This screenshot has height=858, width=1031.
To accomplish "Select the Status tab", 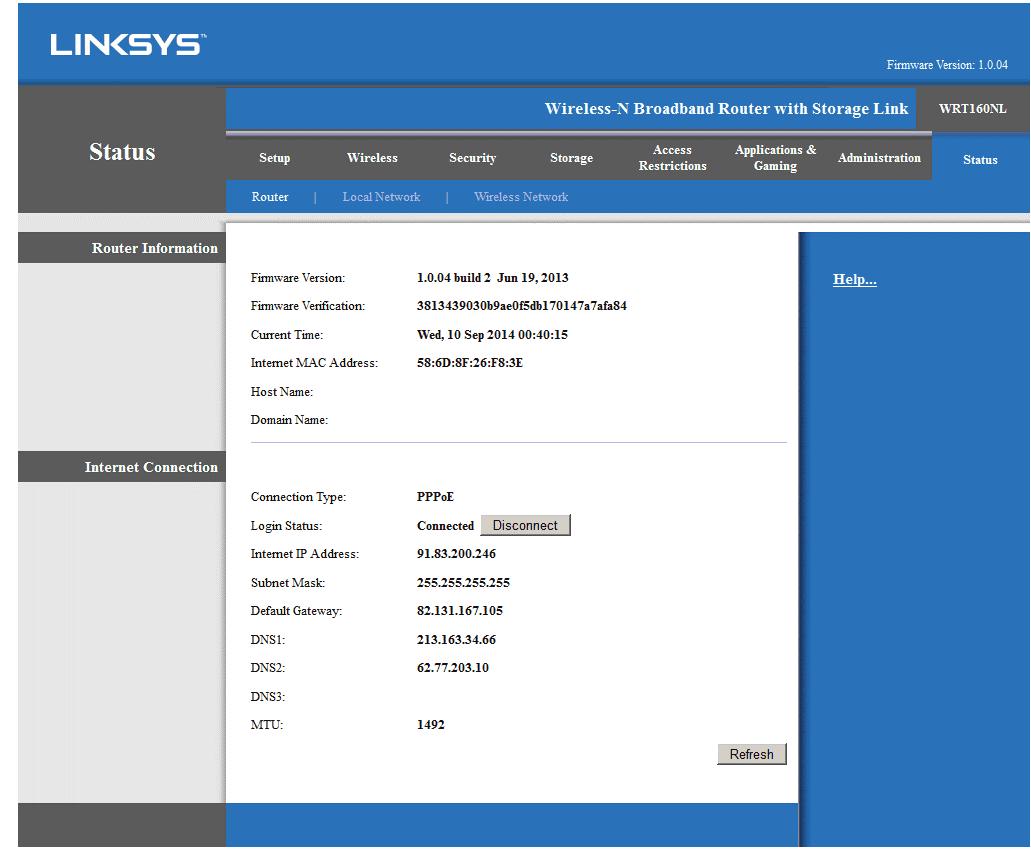I will [x=980, y=160].
